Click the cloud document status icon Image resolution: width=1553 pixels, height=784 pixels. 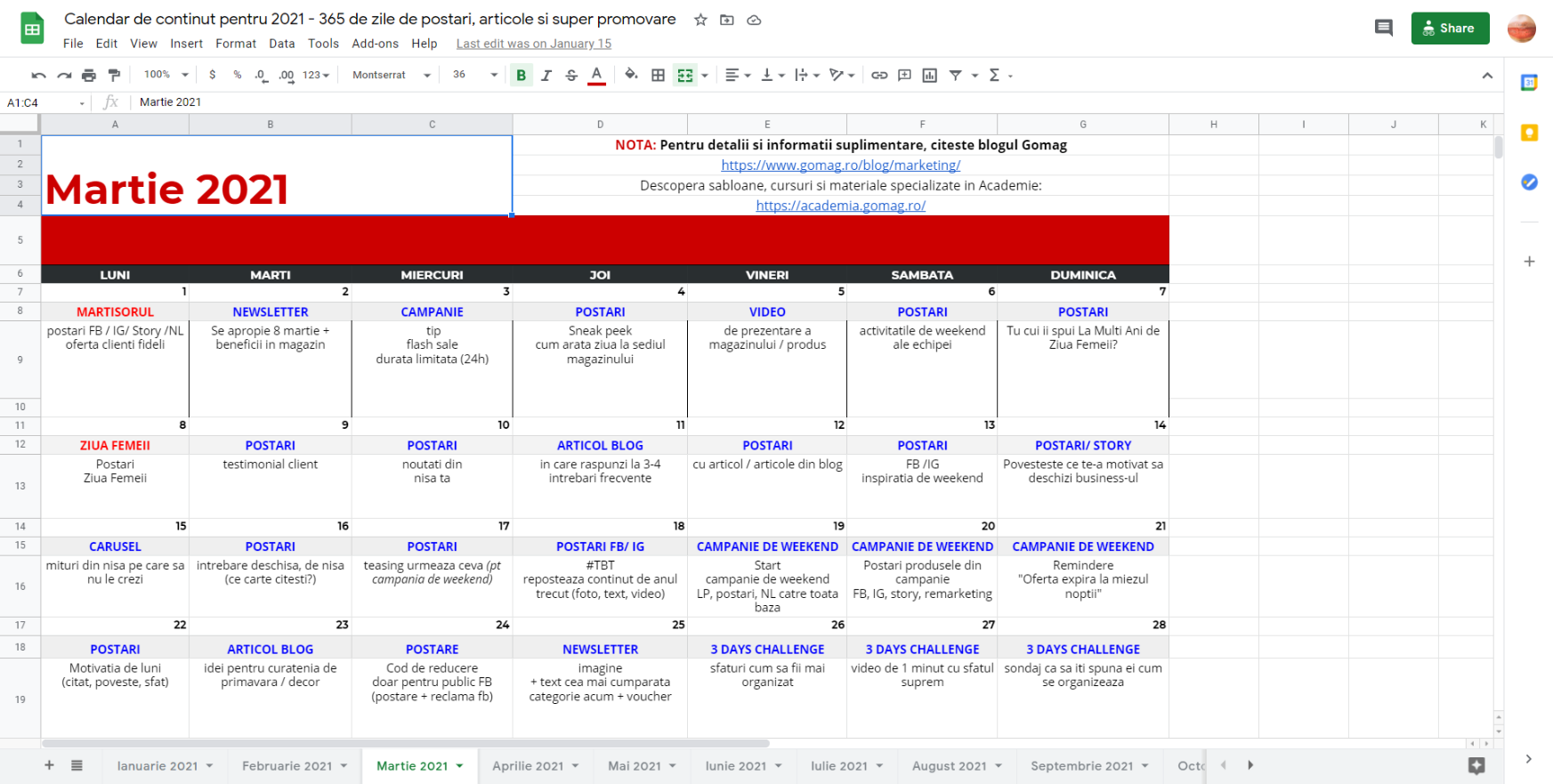click(x=754, y=20)
